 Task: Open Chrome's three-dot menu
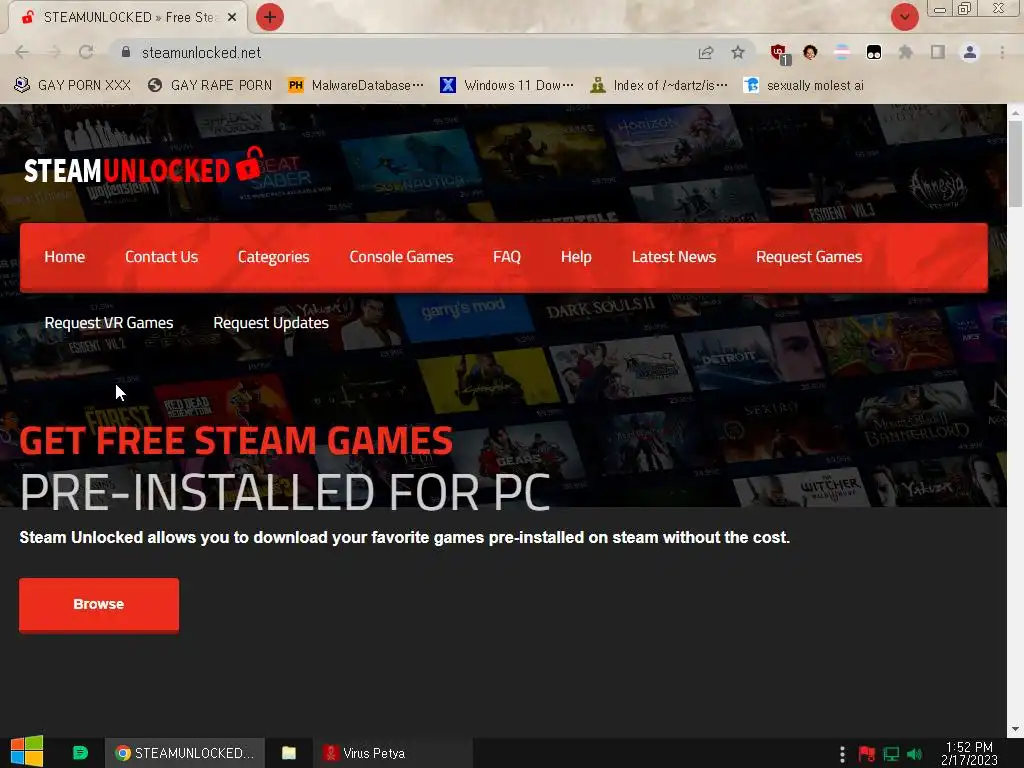click(x=1002, y=52)
